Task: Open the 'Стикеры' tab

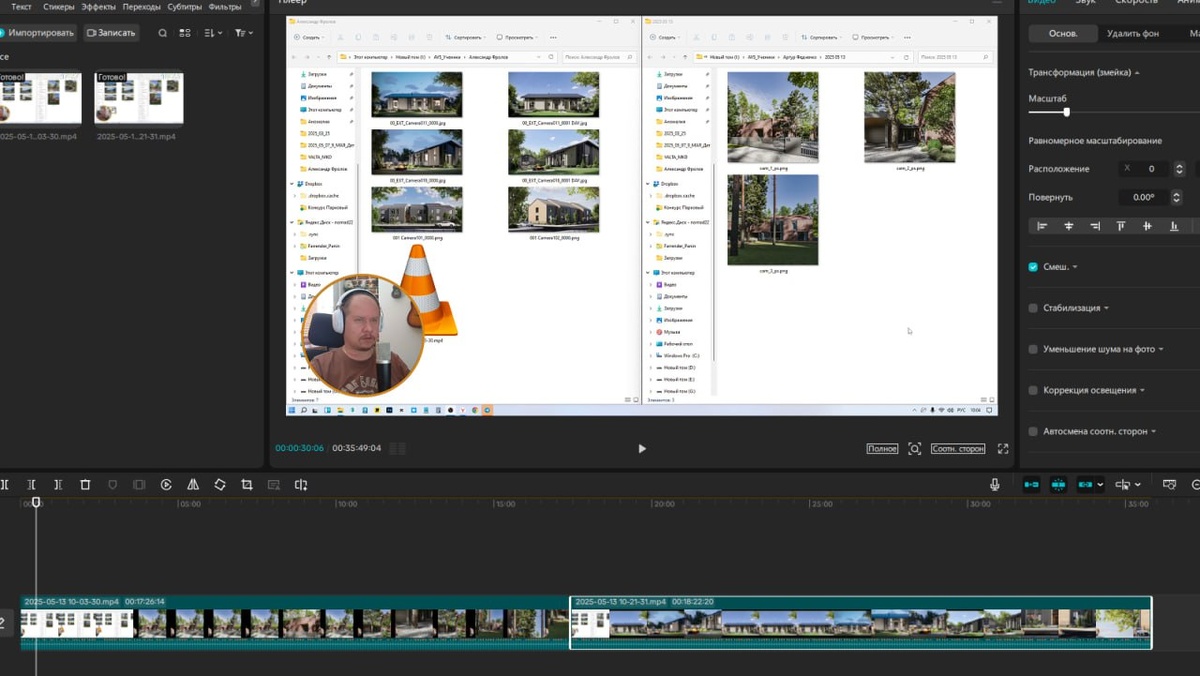Action: pyautogui.click(x=59, y=6)
